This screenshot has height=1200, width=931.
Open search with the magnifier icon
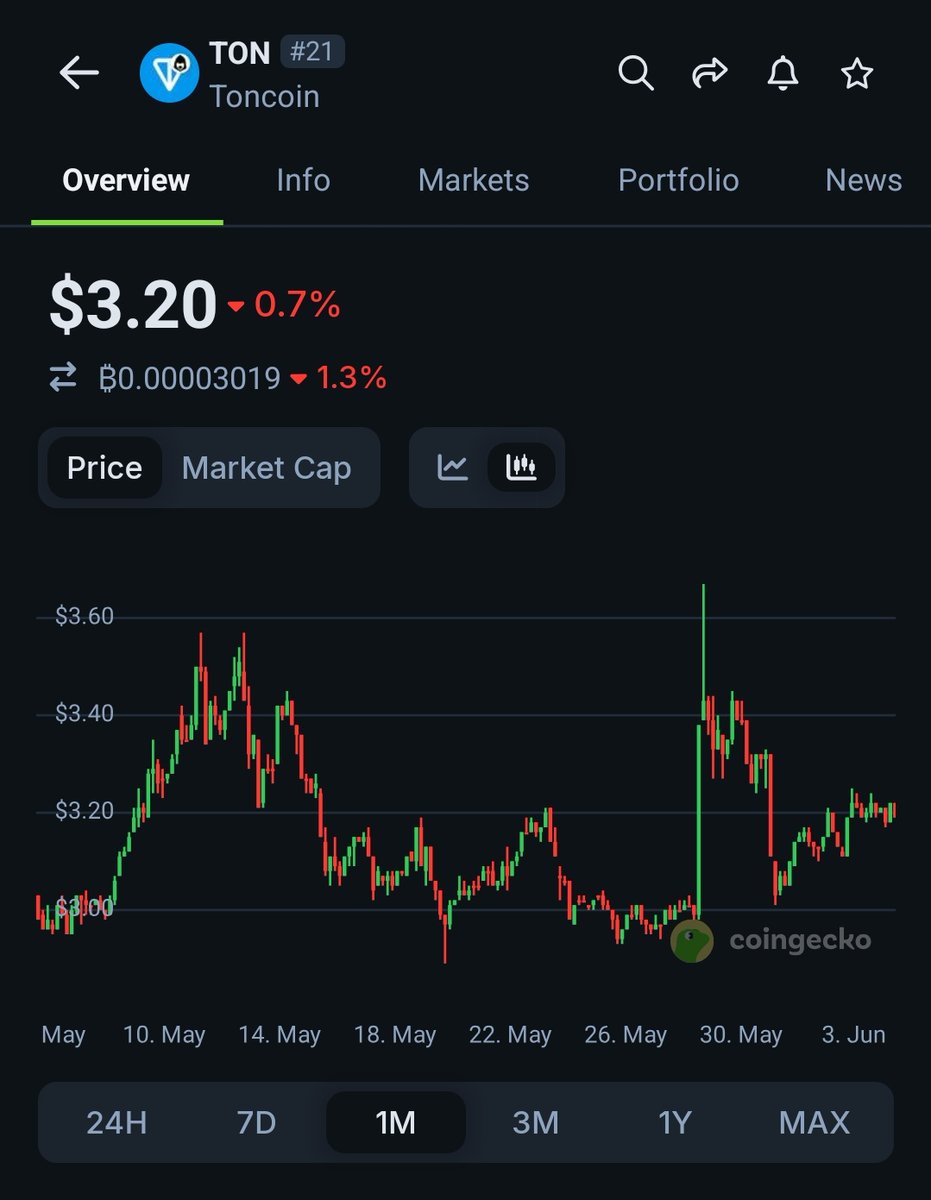click(x=635, y=73)
